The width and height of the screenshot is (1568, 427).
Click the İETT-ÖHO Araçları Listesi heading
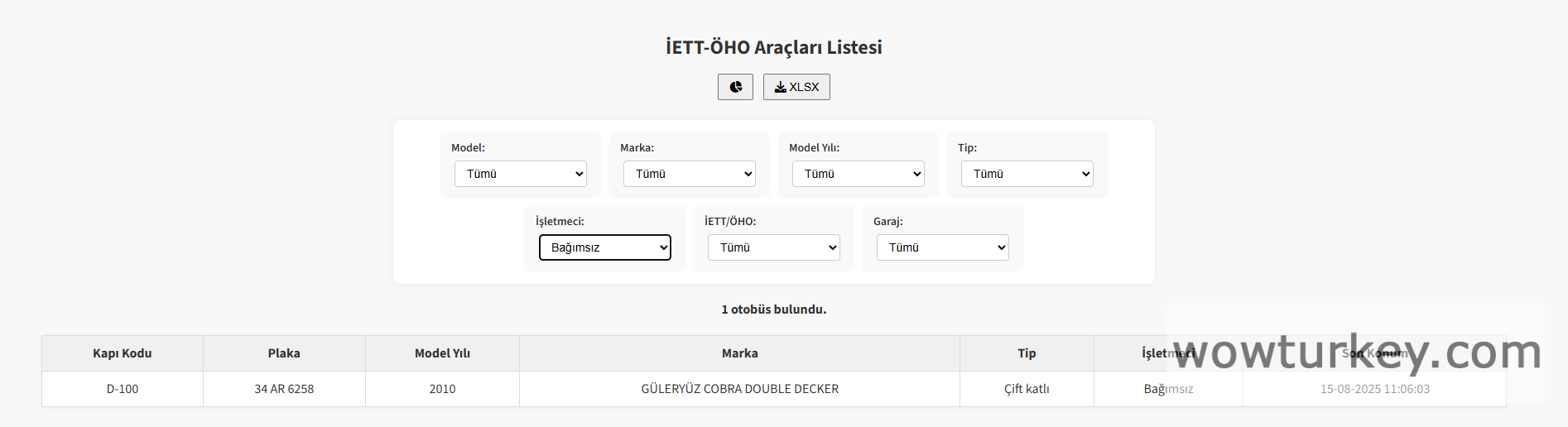[773, 47]
